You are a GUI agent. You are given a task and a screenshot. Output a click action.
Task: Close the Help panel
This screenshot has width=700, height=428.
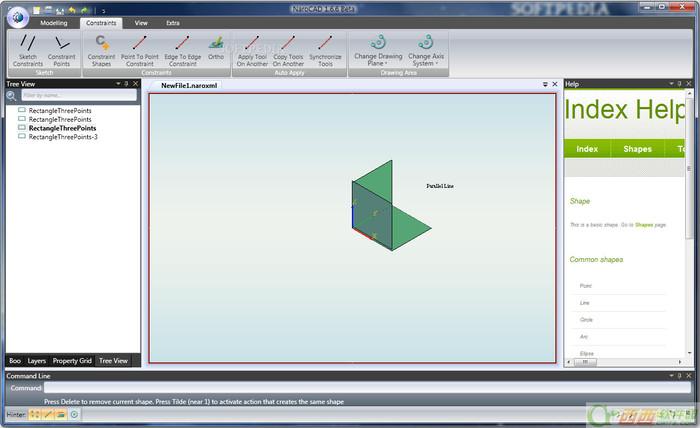pyautogui.click(x=689, y=83)
